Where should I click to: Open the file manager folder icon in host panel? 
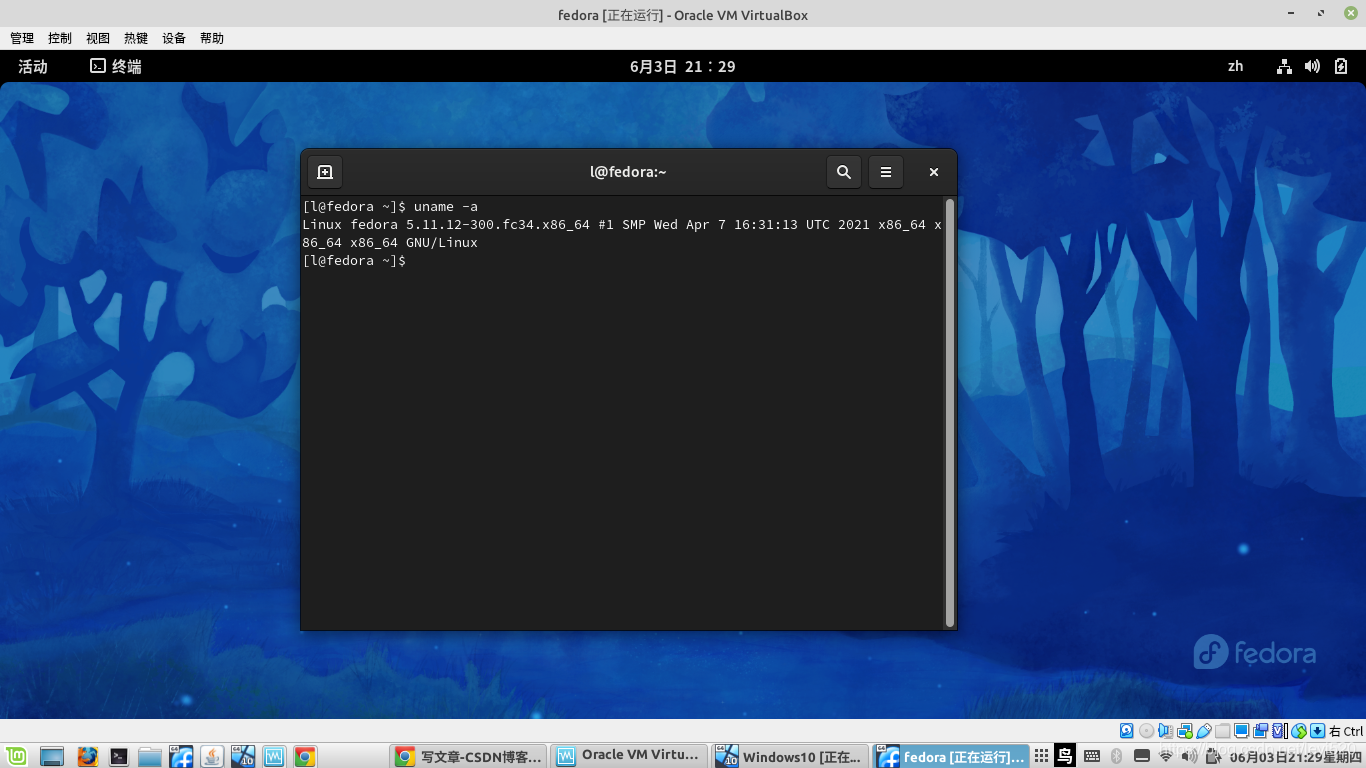click(x=150, y=756)
